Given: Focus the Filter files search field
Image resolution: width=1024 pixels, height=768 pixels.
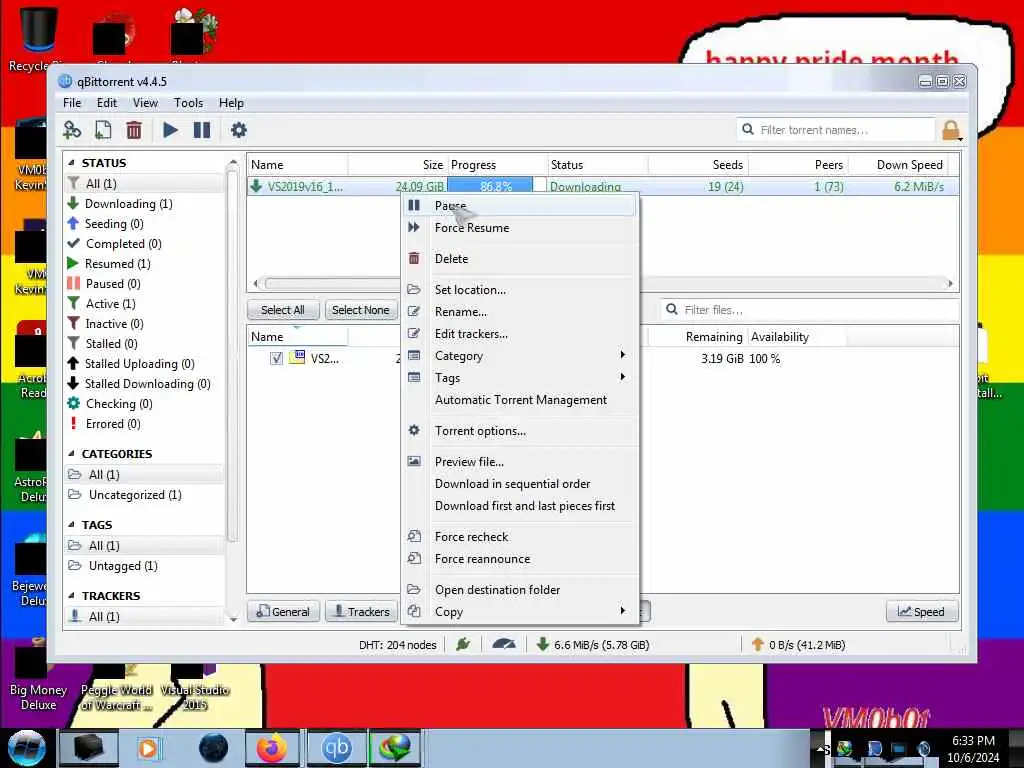Looking at the screenshot, I should coord(810,310).
